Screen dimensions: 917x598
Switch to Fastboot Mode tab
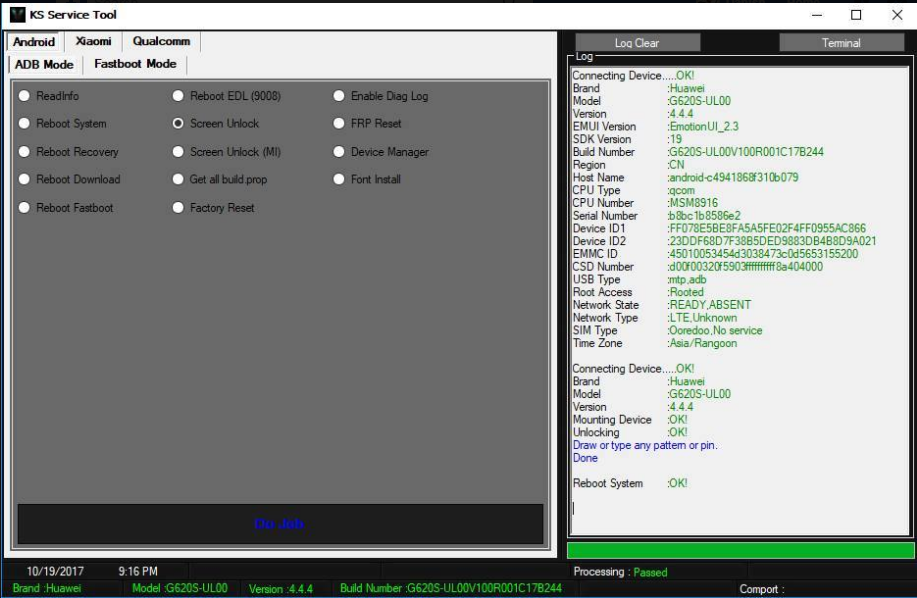tap(135, 64)
